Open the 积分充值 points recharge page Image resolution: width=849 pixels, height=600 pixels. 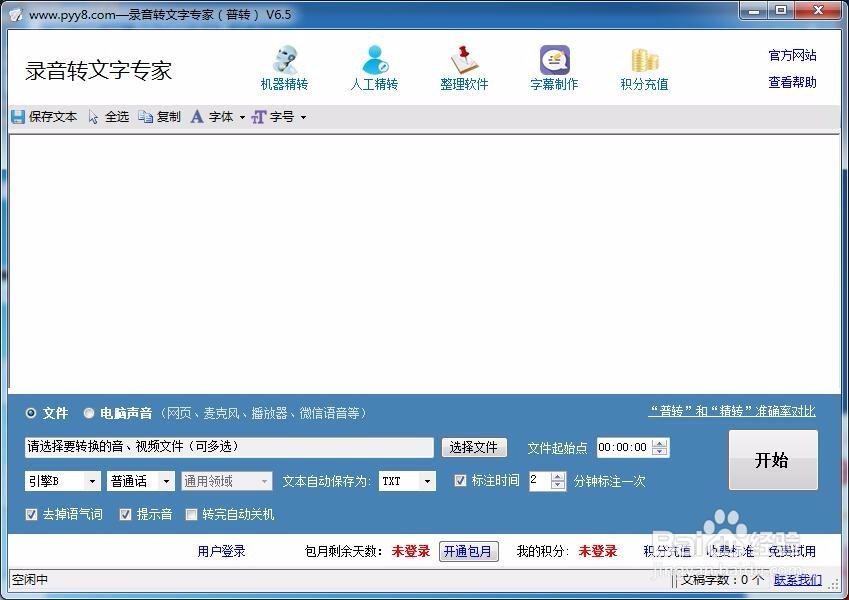[x=643, y=65]
